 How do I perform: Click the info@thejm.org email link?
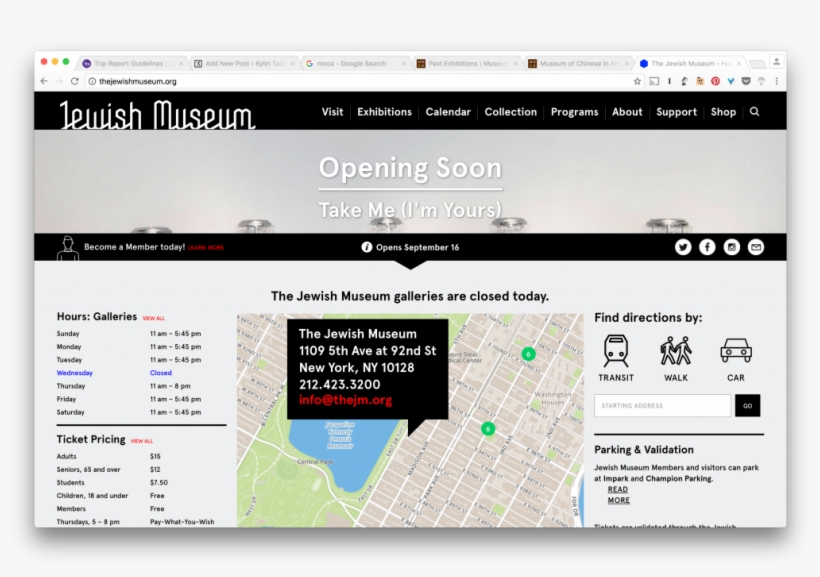(x=345, y=400)
